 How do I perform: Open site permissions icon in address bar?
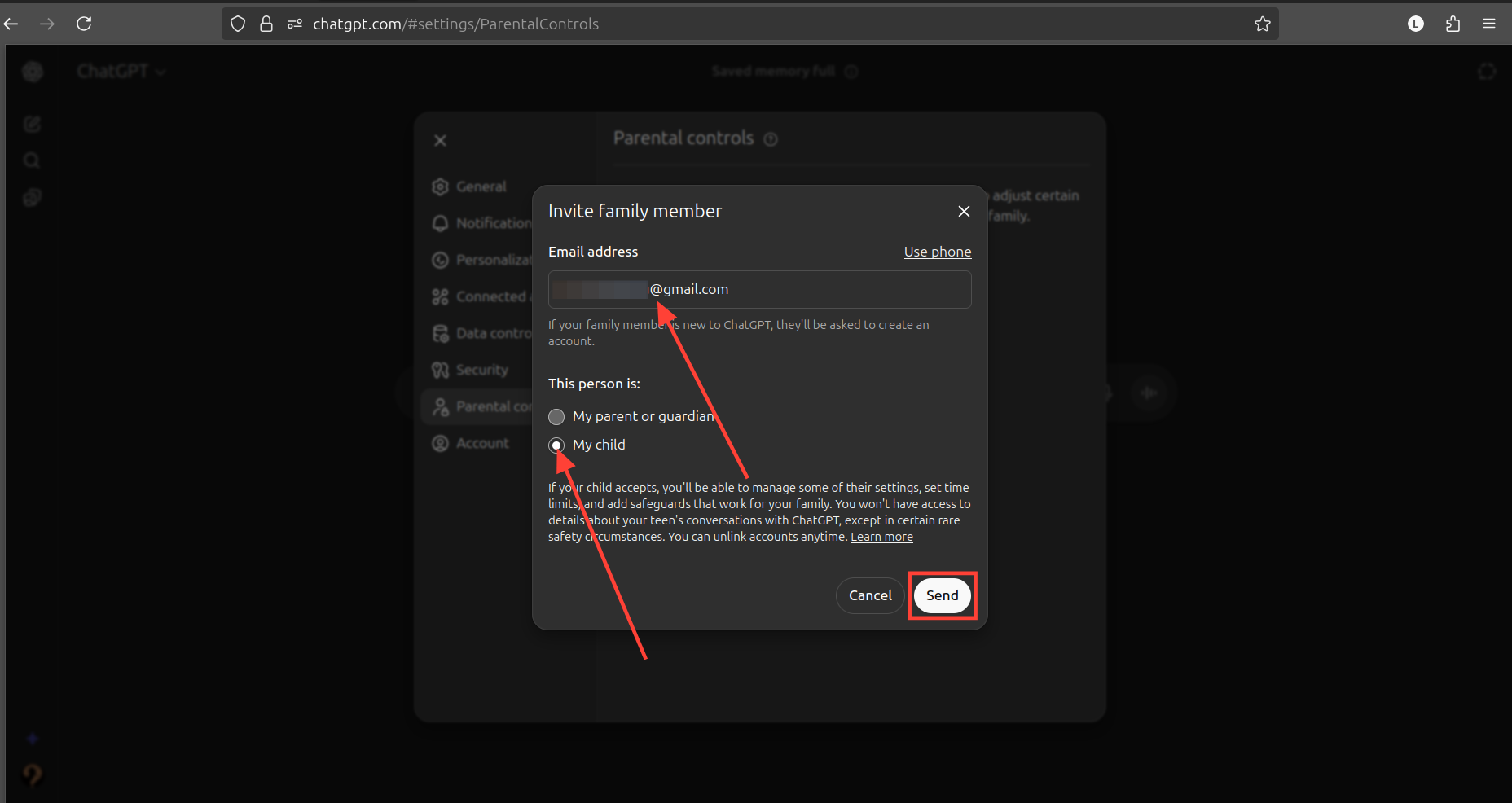(x=295, y=24)
